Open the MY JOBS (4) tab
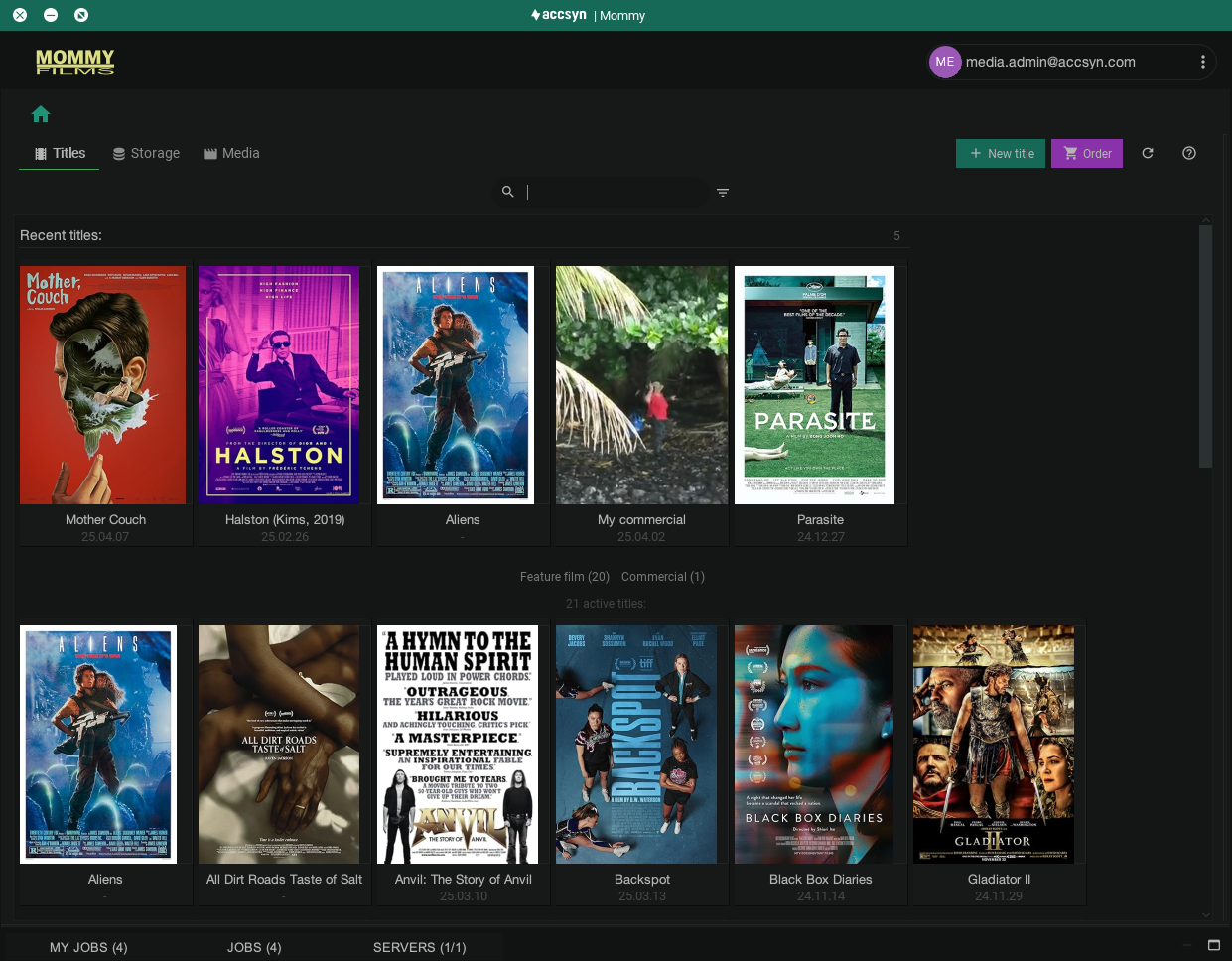This screenshot has width=1232, height=961. coord(88,947)
